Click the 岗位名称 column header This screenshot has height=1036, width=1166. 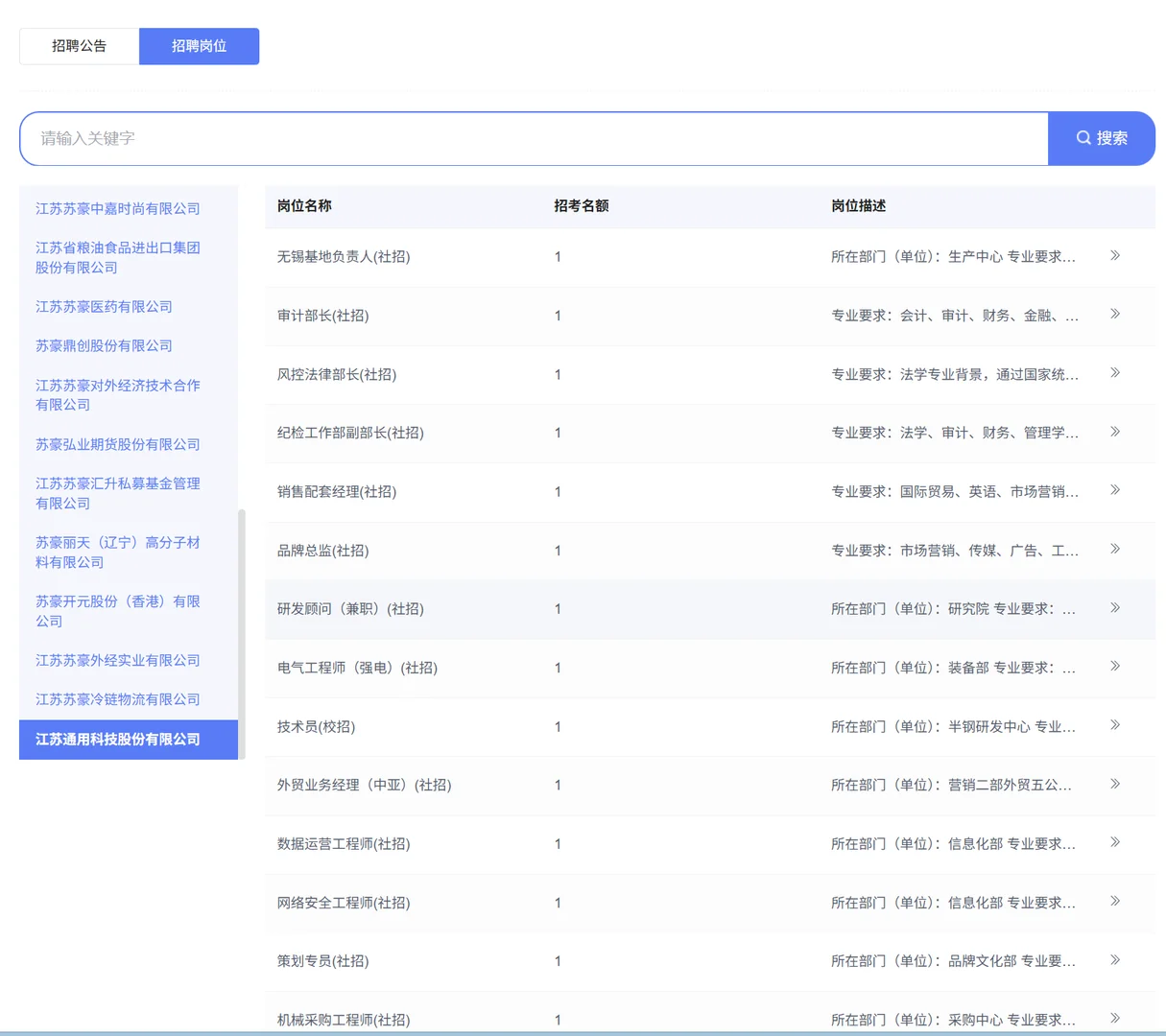tap(304, 205)
